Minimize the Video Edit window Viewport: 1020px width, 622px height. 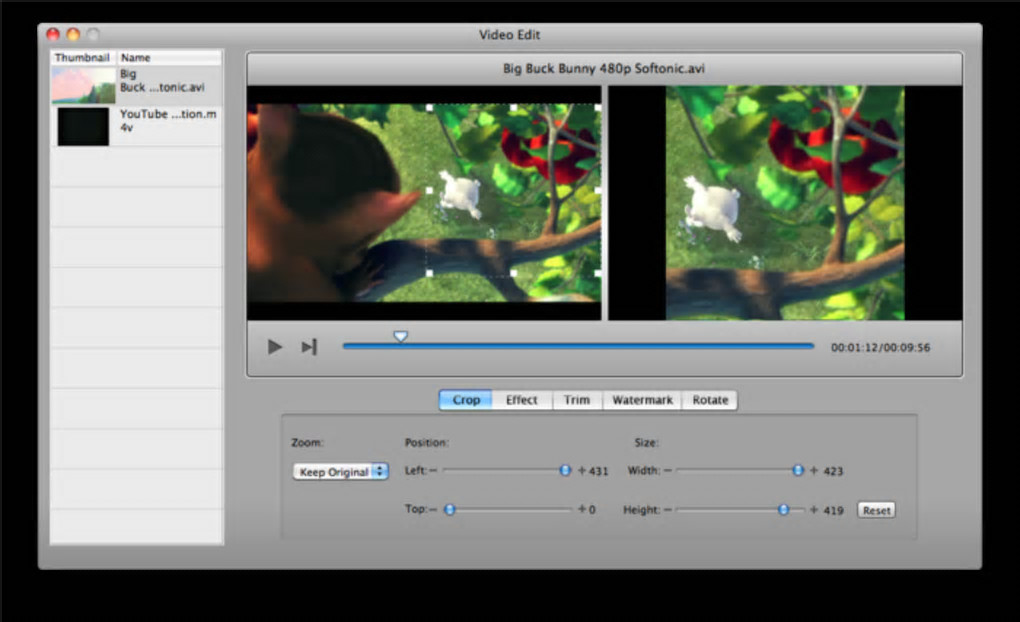74,34
